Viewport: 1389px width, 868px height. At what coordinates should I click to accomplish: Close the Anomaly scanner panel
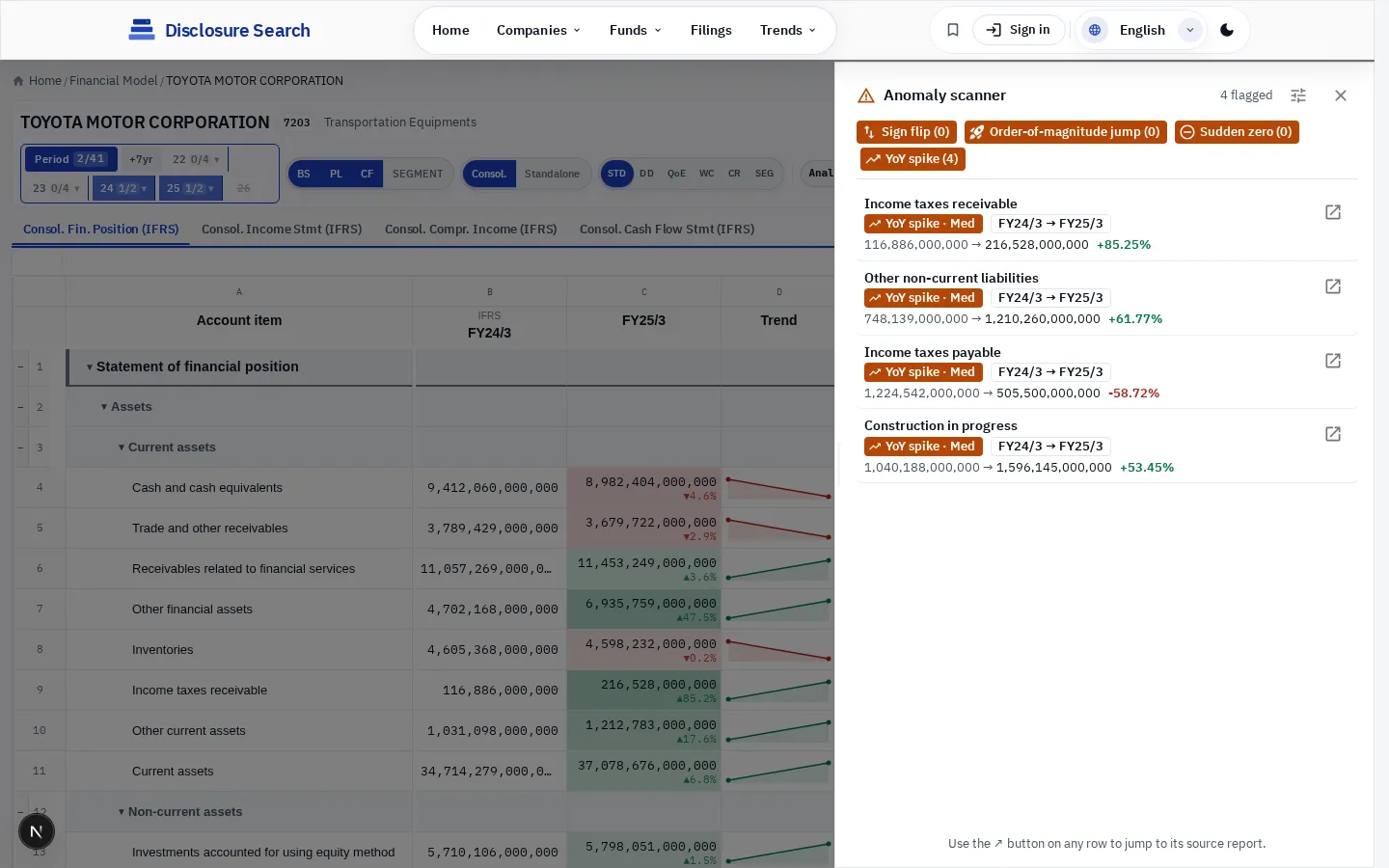tap(1341, 95)
